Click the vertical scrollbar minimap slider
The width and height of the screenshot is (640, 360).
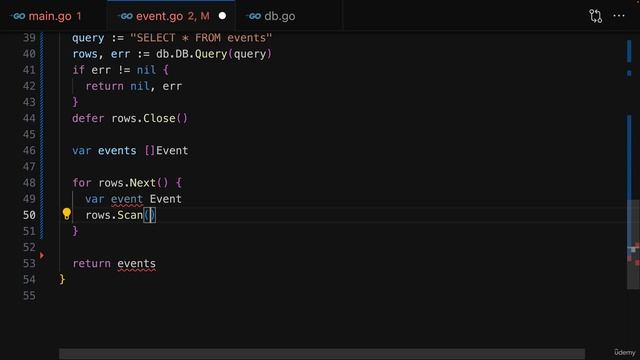(633, 244)
